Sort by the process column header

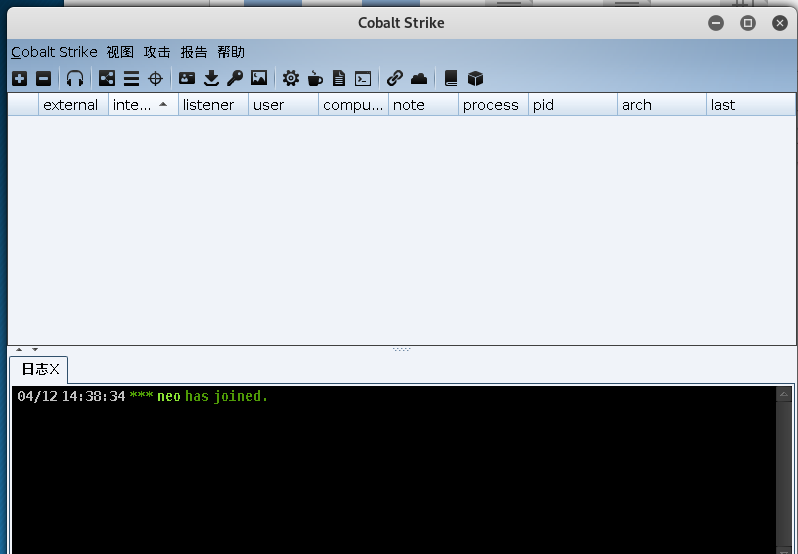(x=493, y=105)
